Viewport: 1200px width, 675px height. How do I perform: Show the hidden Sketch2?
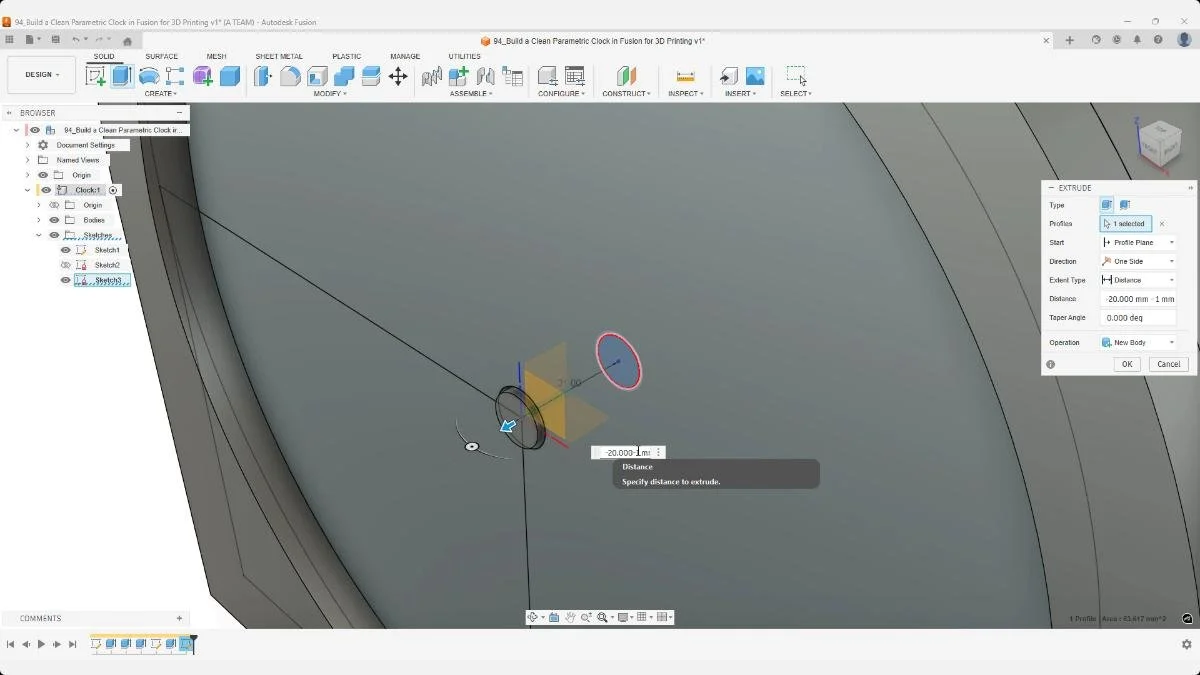click(66, 264)
